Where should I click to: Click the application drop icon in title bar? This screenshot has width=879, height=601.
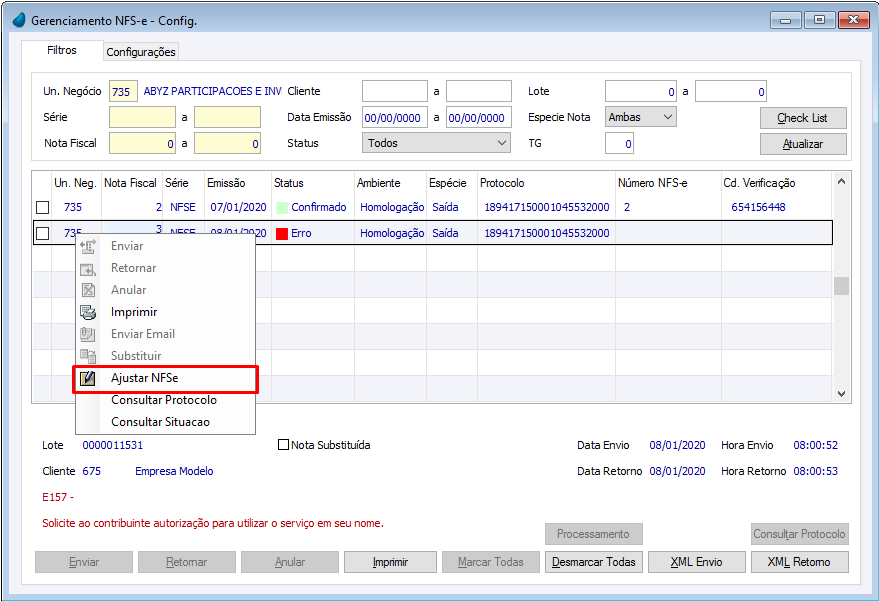pos(19,20)
